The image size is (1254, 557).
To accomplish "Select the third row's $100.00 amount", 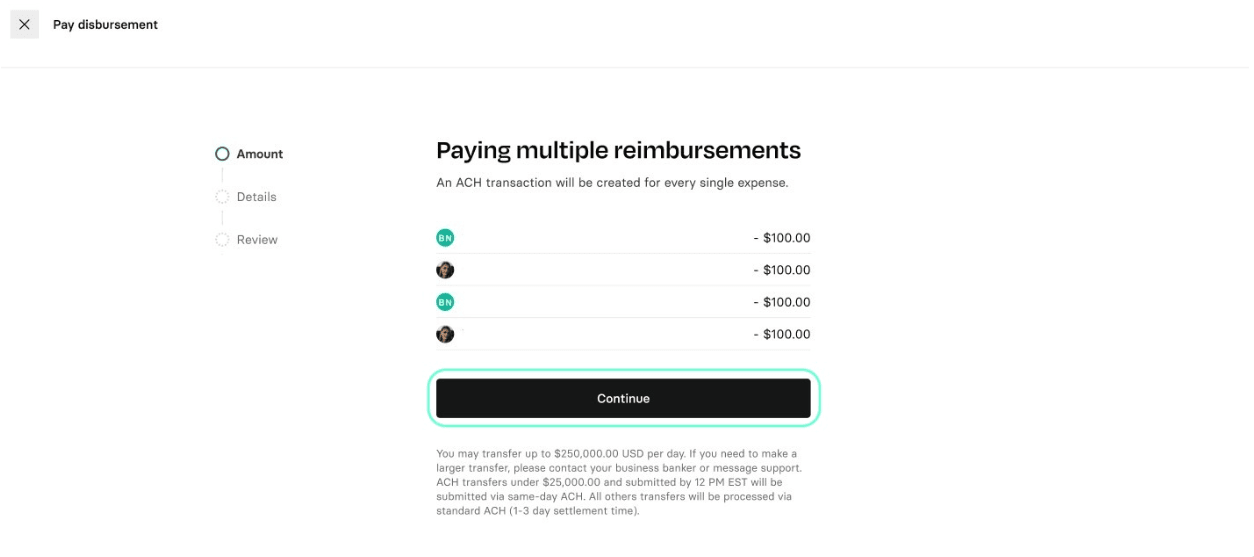I will click(x=782, y=302).
